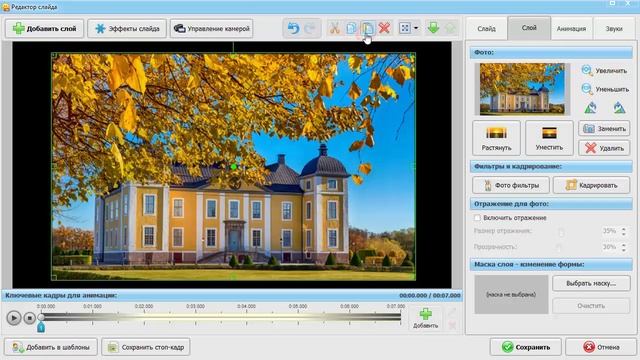The width and height of the screenshot is (640, 360).
Task: Click the layer alignment grid icon
Action: click(404, 28)
